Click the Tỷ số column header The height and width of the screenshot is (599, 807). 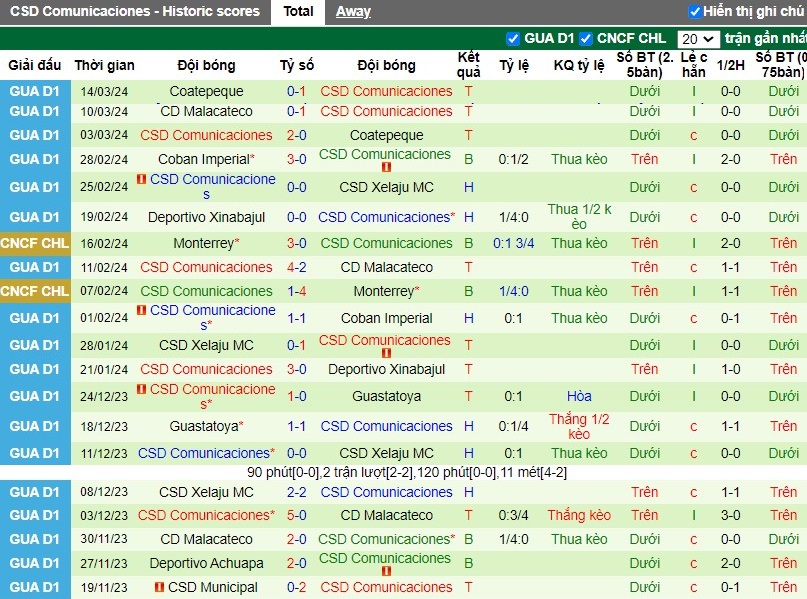[296, 65]
